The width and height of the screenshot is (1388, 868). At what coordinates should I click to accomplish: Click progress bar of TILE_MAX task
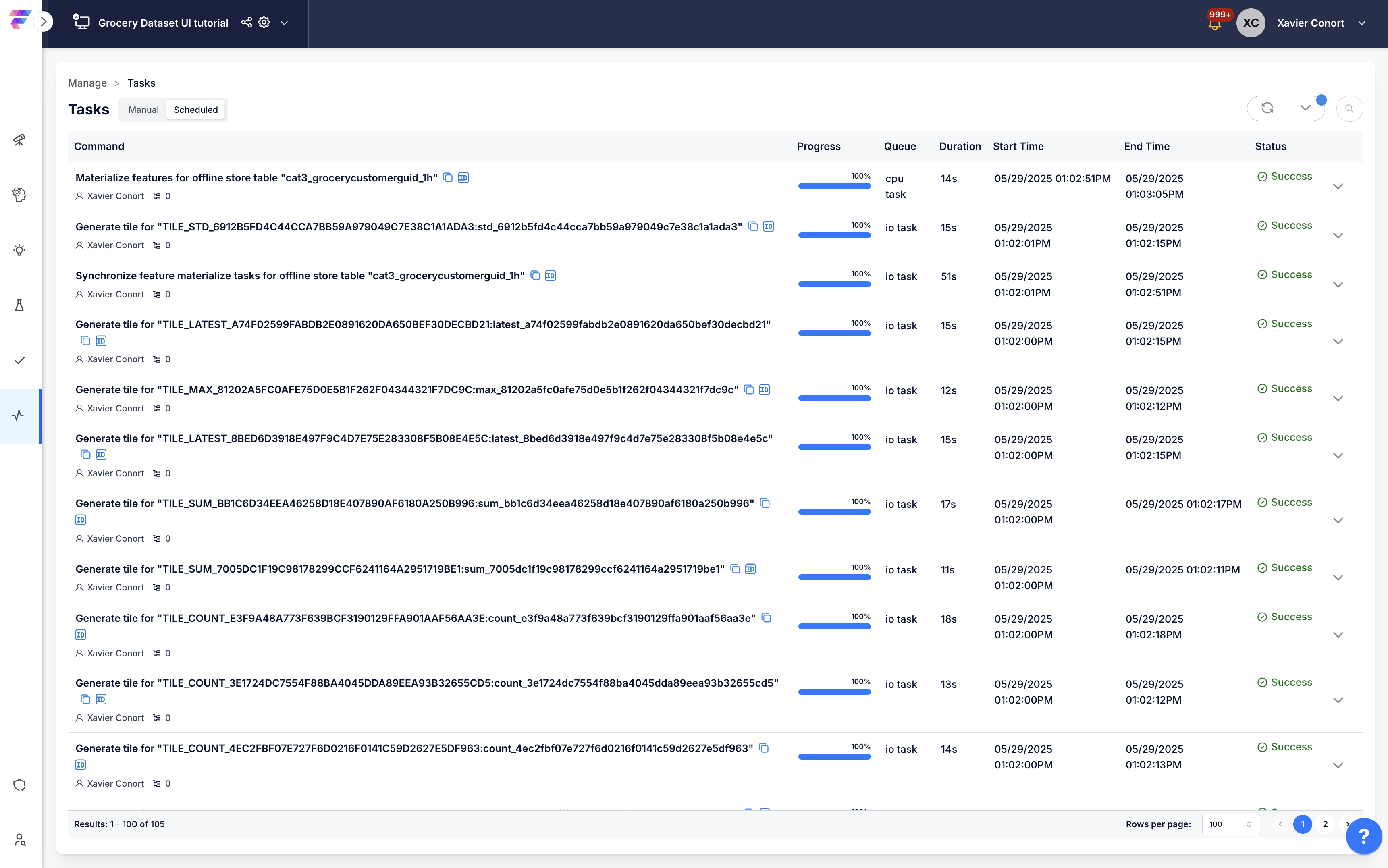[834, 399]
